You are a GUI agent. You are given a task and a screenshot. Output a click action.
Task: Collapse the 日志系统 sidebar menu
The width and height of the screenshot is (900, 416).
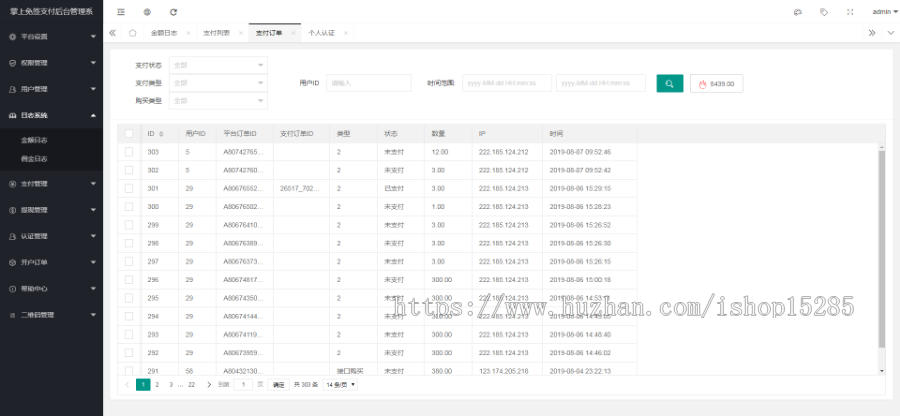point(52,115)
